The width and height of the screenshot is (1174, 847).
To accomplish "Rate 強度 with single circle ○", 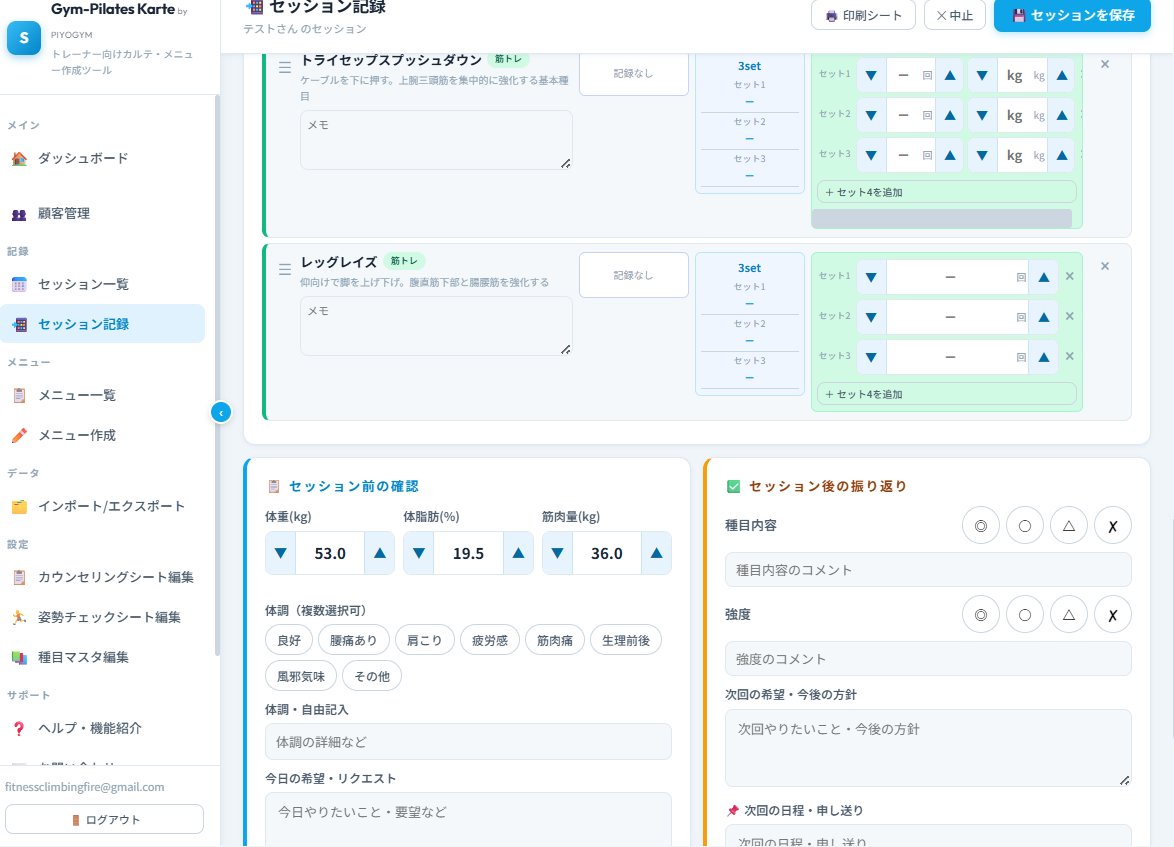I will click(x=1025, y=615).
